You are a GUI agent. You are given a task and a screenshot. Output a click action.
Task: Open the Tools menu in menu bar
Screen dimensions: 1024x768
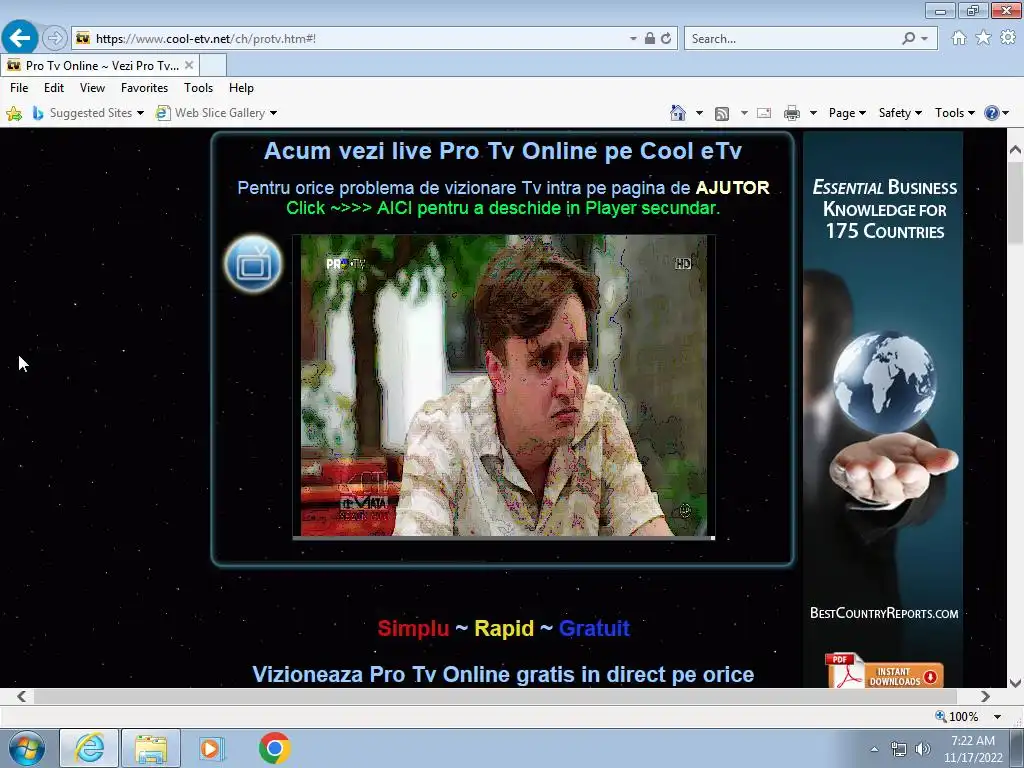pyautogui.click(x=199, y=88)
